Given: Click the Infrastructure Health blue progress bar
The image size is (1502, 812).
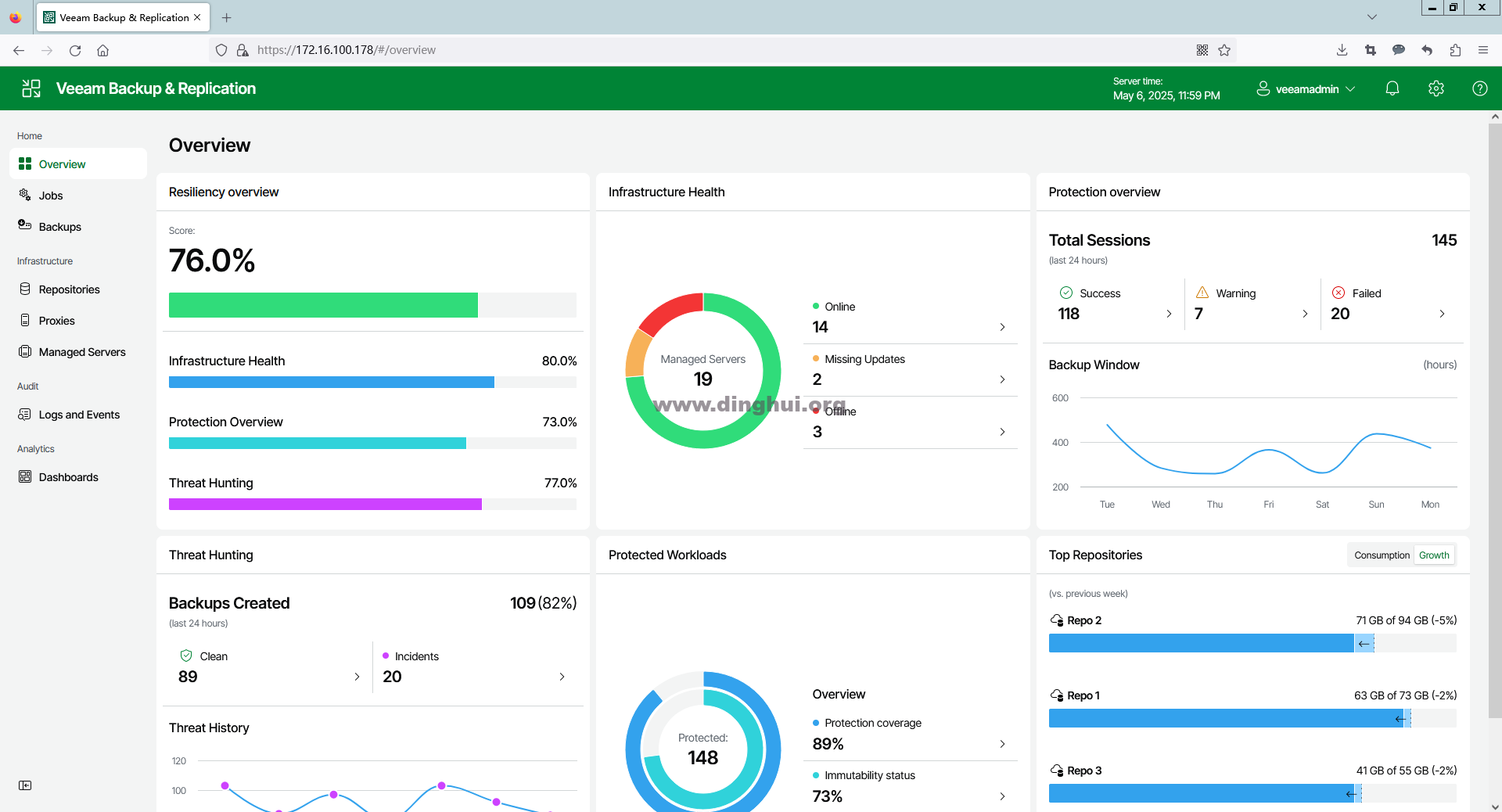Looking at the screenshot, I should pyautogui.click(x=372, y=383).
